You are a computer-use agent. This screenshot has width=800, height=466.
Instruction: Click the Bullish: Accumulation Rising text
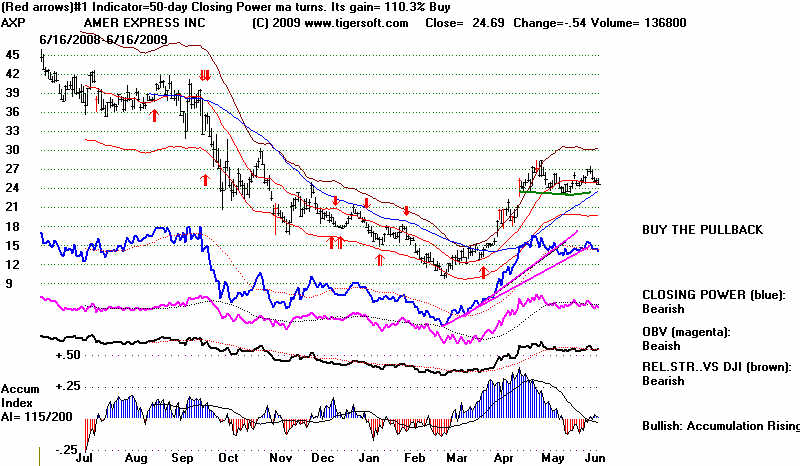click(x=720, y=427)
